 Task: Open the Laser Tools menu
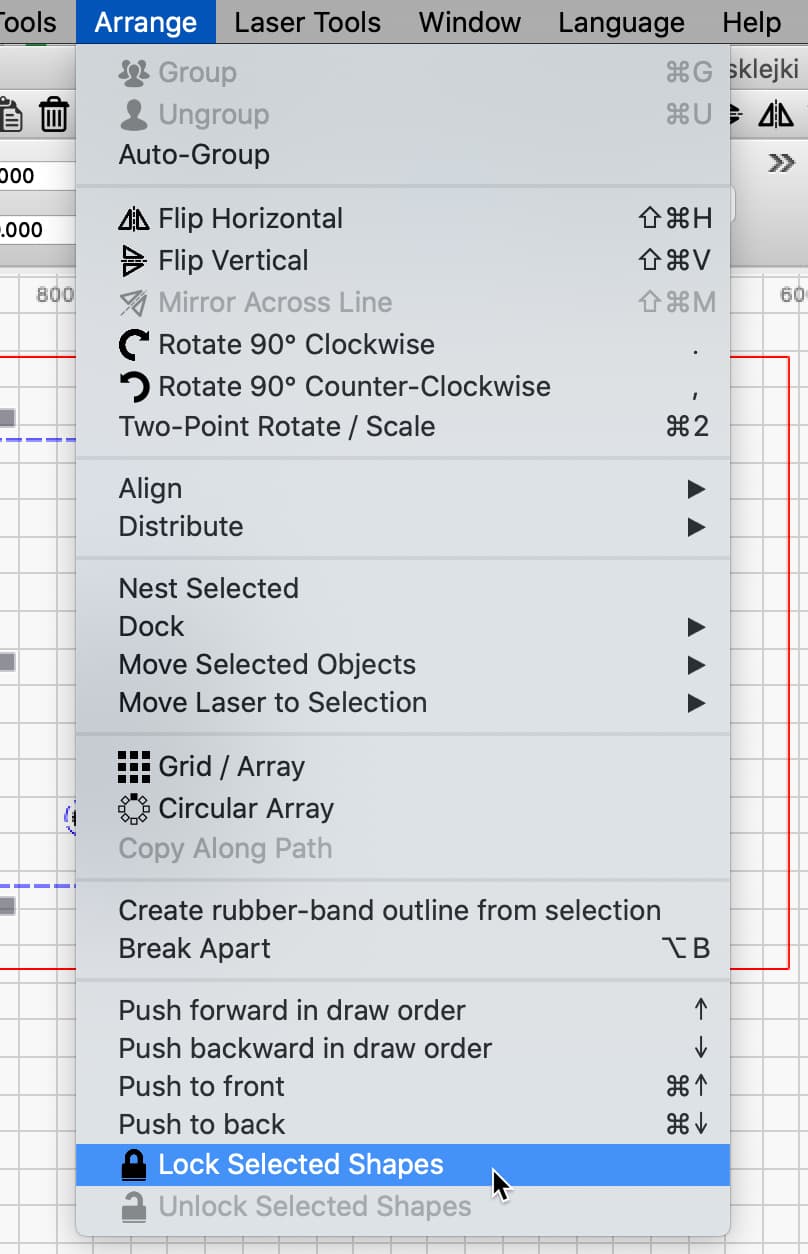[307, 22]
